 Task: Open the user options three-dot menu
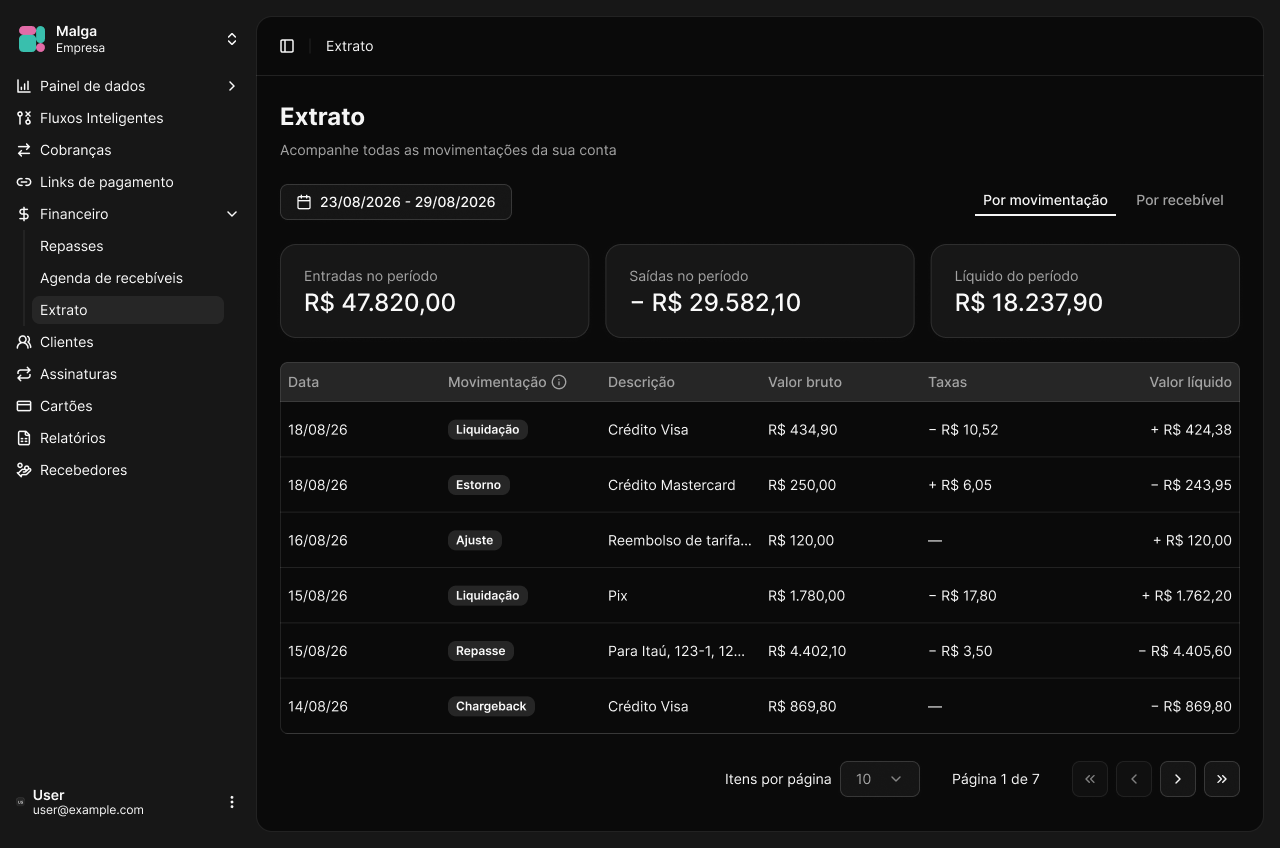click(232, 802)
